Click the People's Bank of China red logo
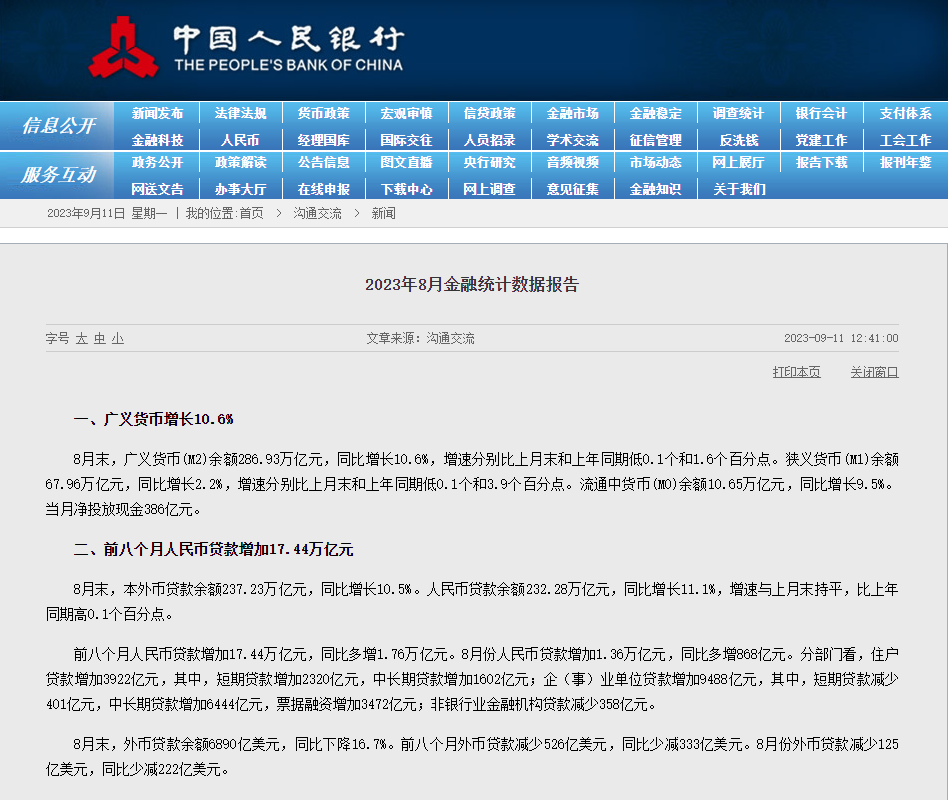The width and height of the screenshot is (952, 800). tap(123, 48)
